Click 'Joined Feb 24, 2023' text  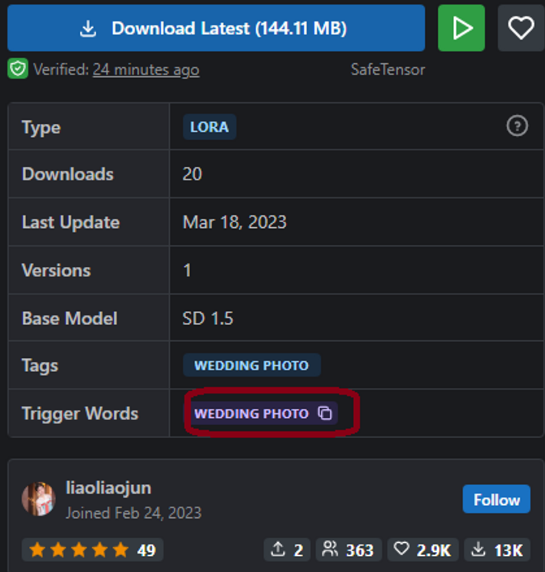coord(134,513)
